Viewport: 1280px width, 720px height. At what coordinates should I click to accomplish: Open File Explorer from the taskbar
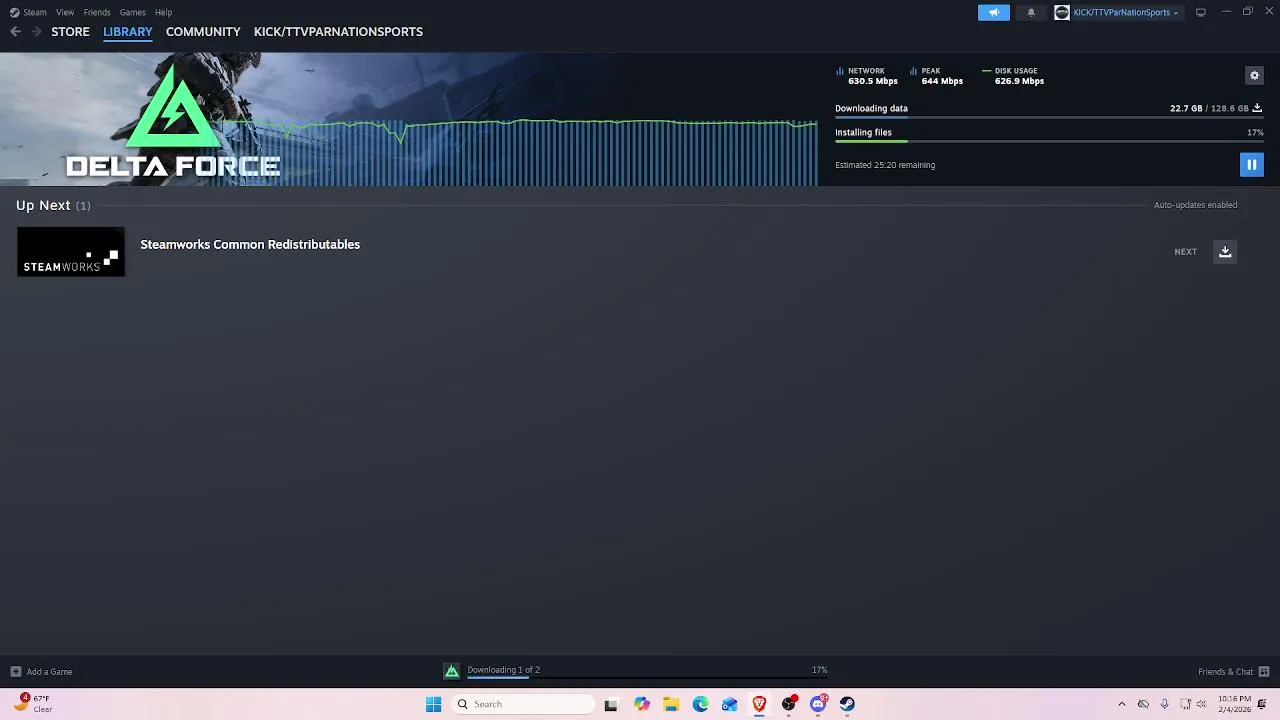(671, 704)
